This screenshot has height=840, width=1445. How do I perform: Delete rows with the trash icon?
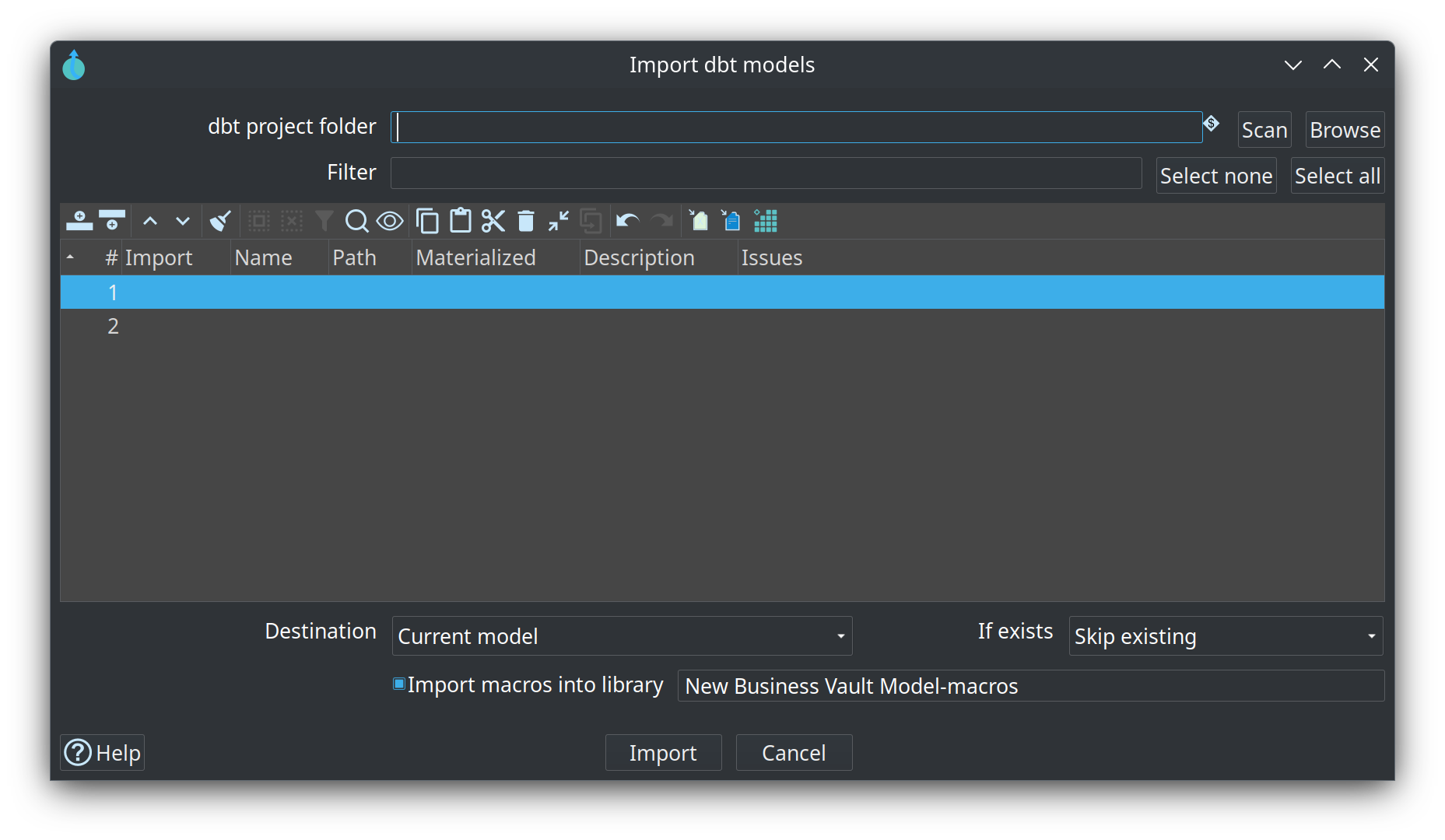pos(526,221)
